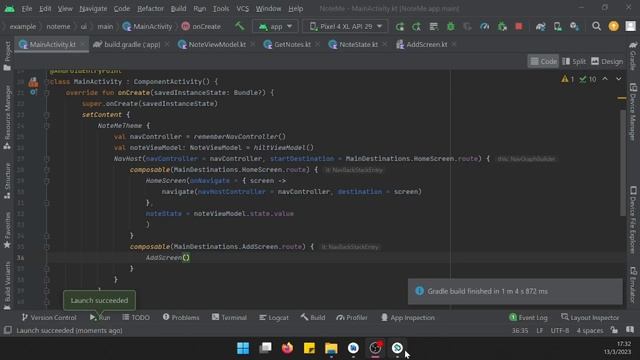The height and width of the screenshot is (360, 640).
Task: Select the Code editor view mode
Action: (x=543, y=62)
